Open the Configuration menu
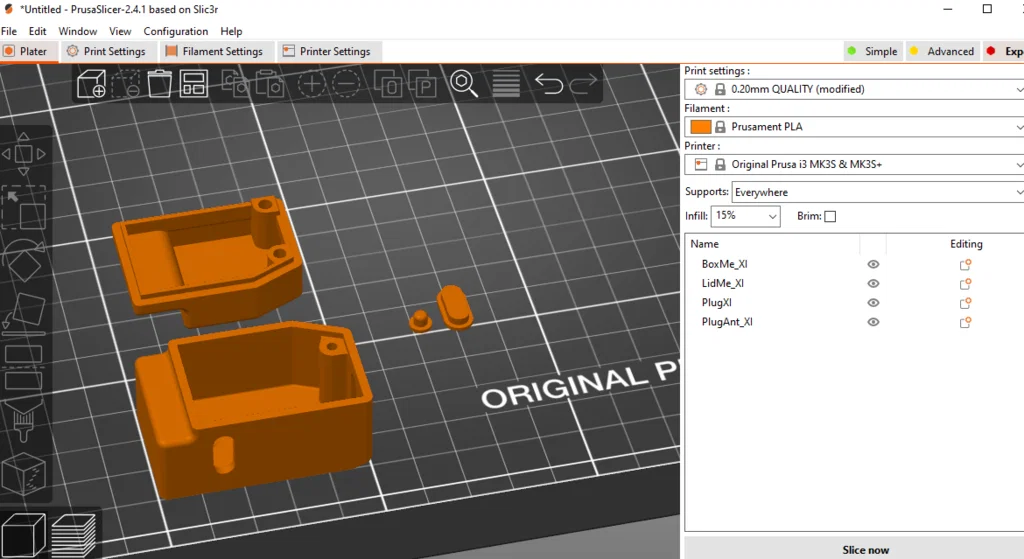 tap(175, 32)
